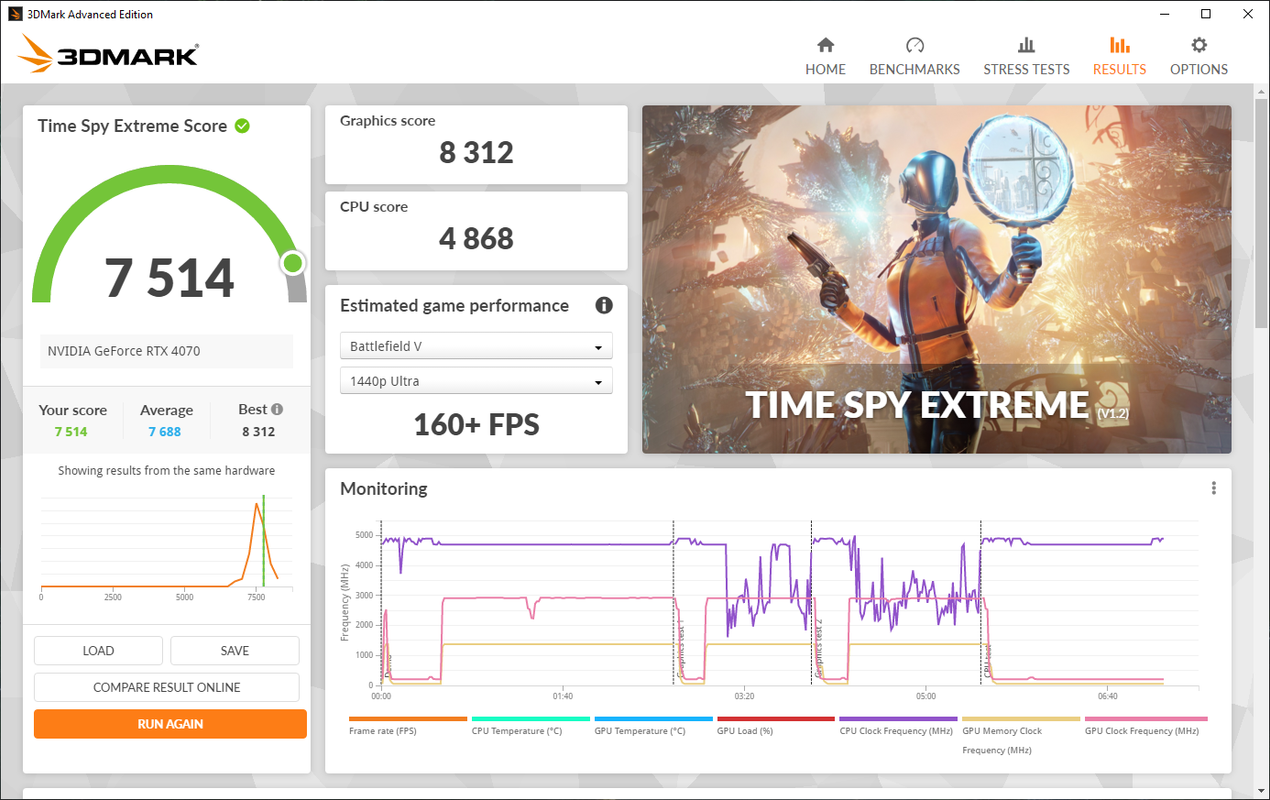Click the 160+ FPS estimate text
Viewport: 1270px width, 800px height.
[476, 424]
